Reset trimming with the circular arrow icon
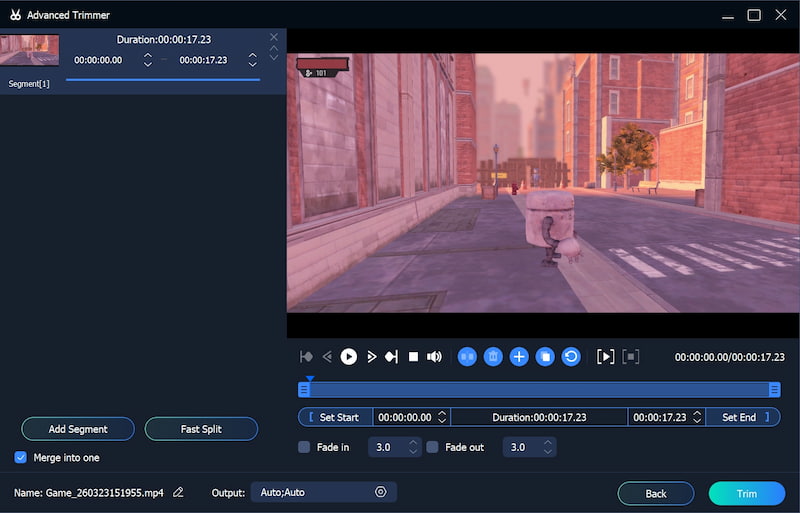The height and width of the screenshot is (513, 800). 571,357
